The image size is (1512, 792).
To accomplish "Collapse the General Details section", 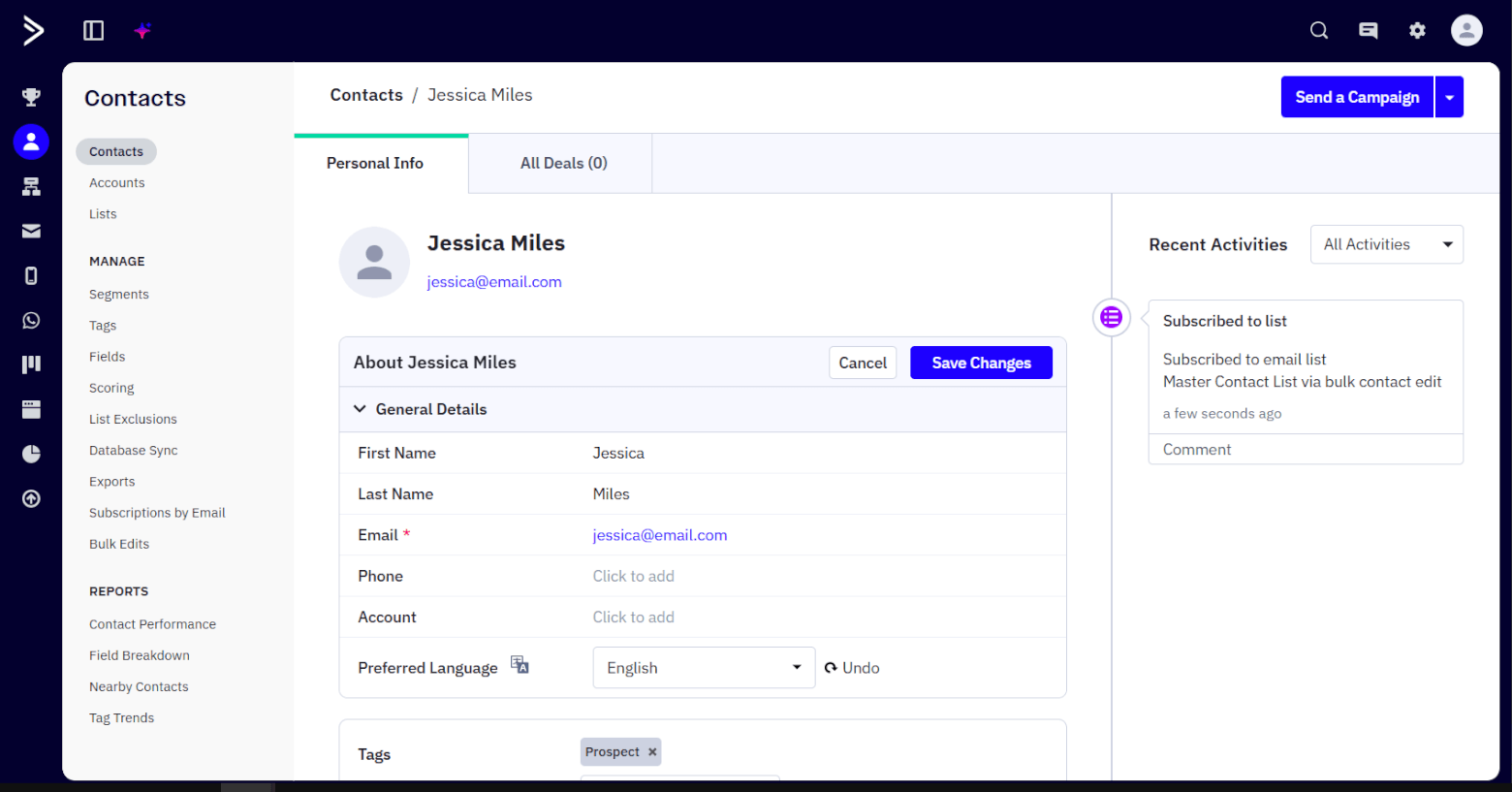I will [360, 409].
